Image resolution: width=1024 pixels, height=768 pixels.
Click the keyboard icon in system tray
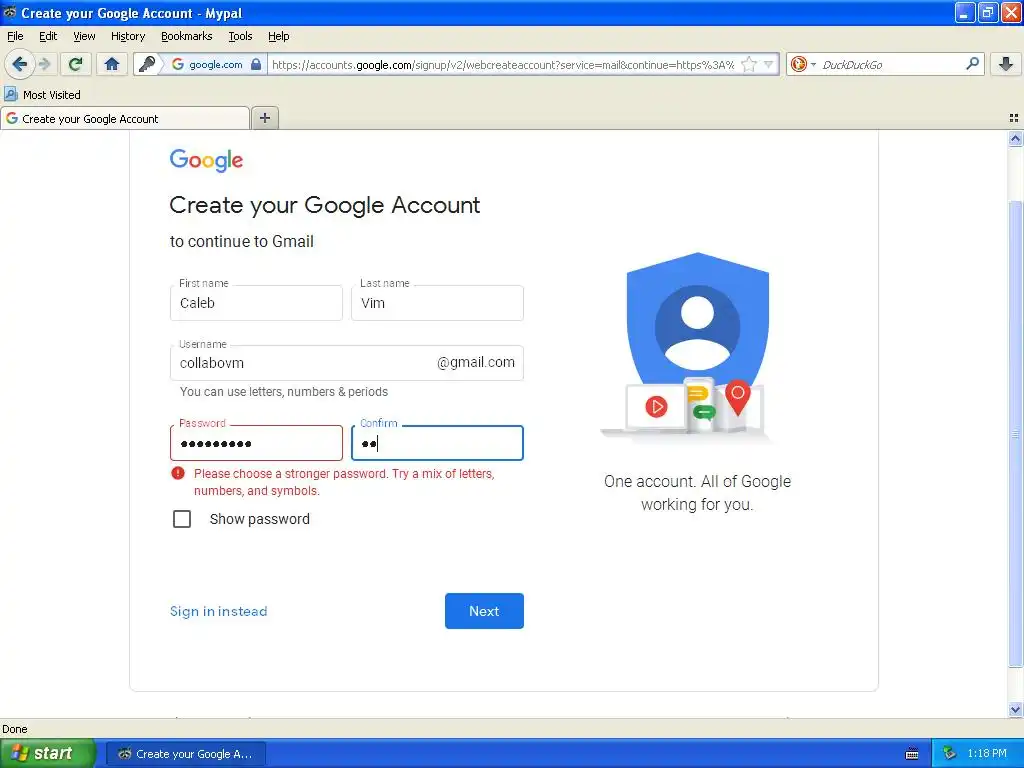(912, 754)
